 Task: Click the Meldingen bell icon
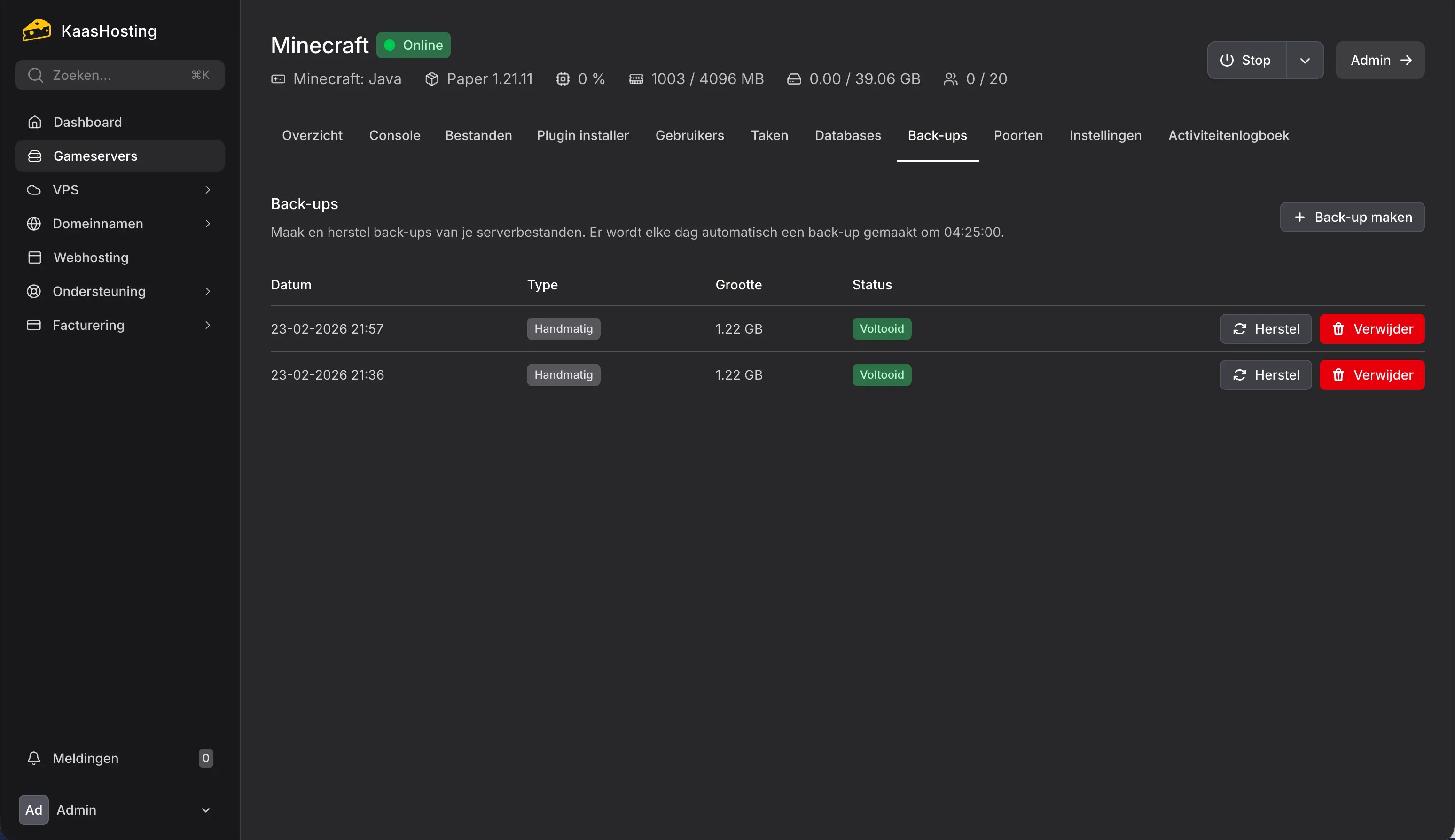point(33,758)
